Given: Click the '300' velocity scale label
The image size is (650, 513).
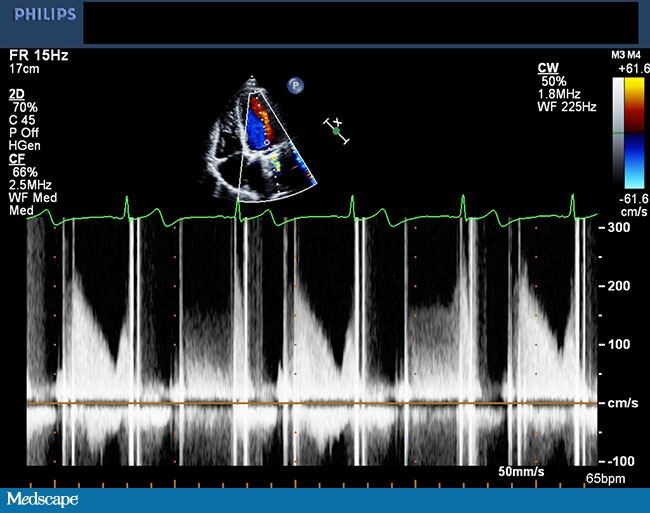Looking at the screenshot, I should (x=618, y=227).
